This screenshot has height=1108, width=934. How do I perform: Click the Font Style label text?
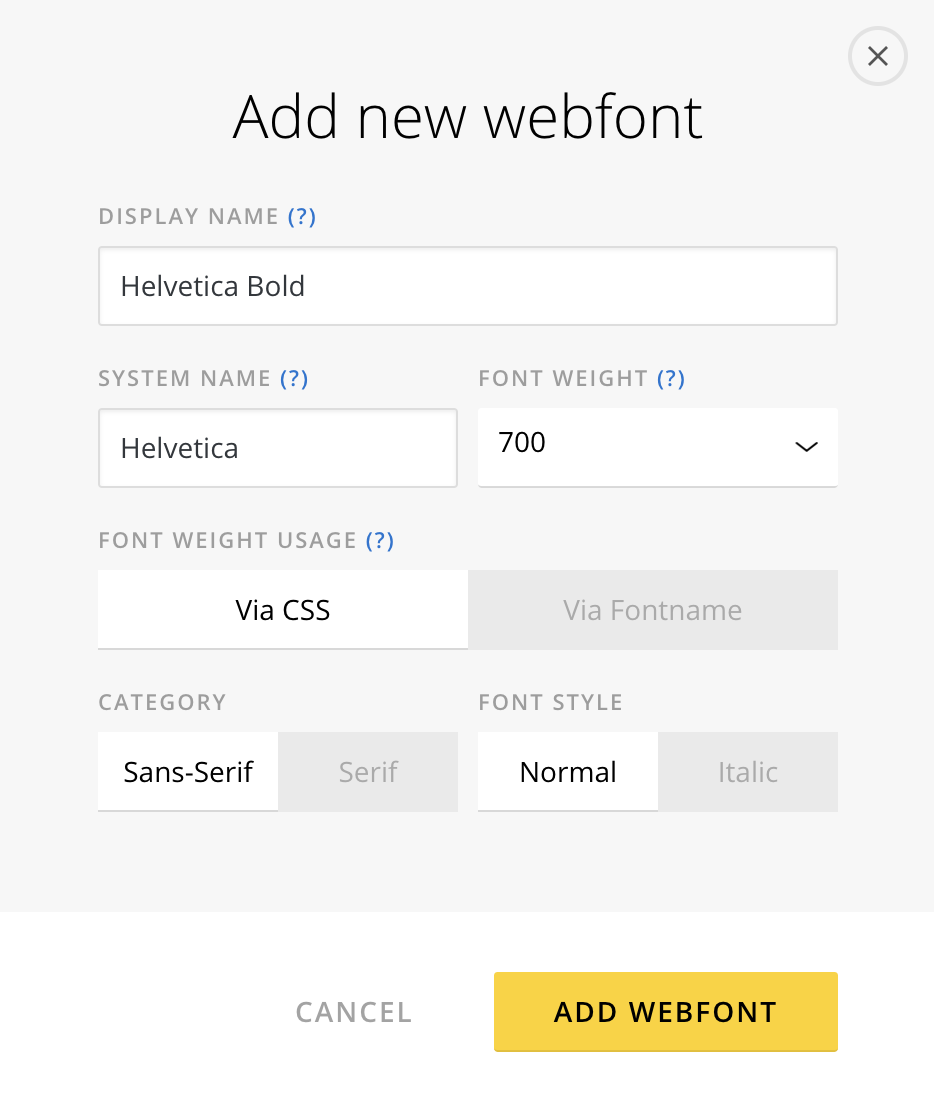[550, 703]
